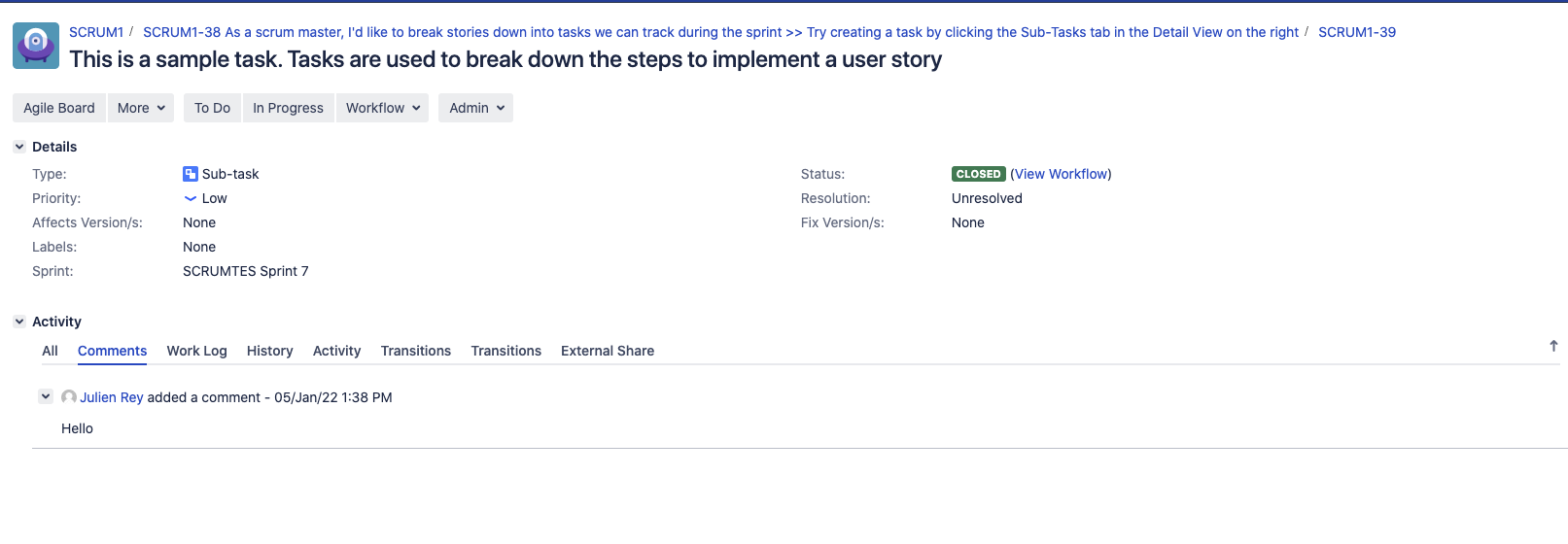Collapse the Hello comment with its chevron

pos(46,396)
